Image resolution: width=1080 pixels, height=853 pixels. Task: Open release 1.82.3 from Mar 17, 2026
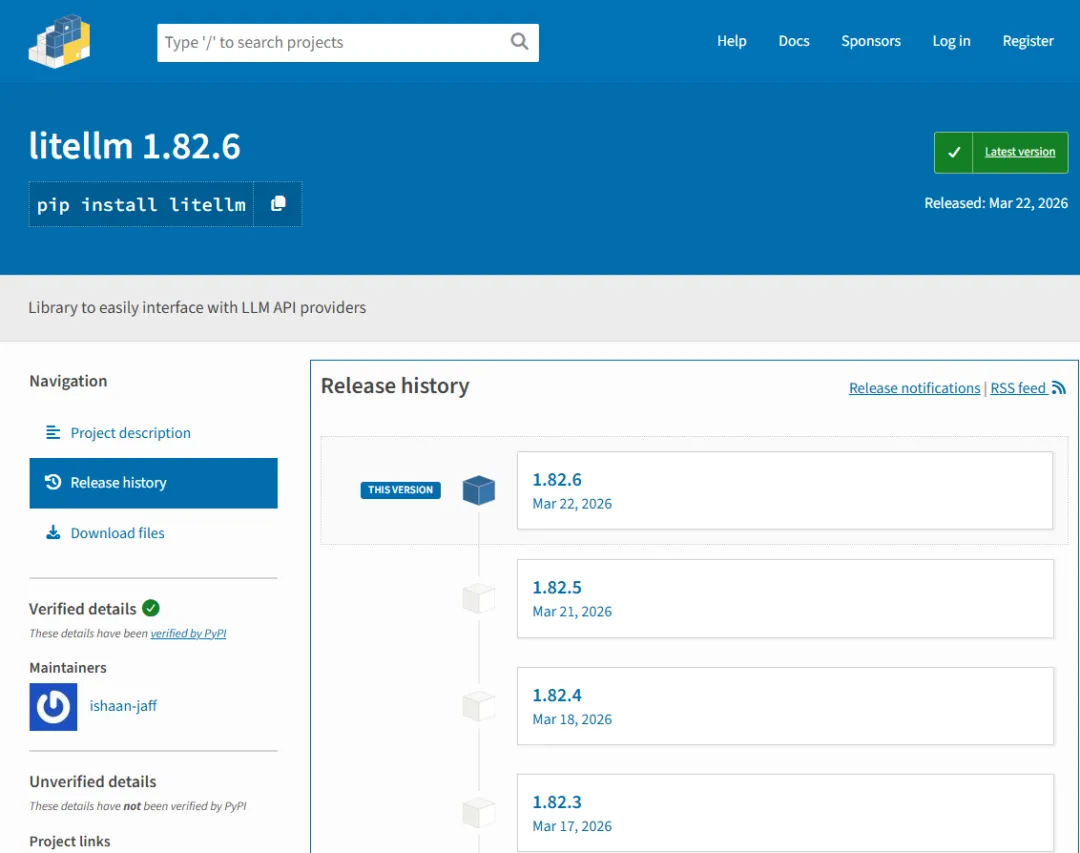[785, 813]
